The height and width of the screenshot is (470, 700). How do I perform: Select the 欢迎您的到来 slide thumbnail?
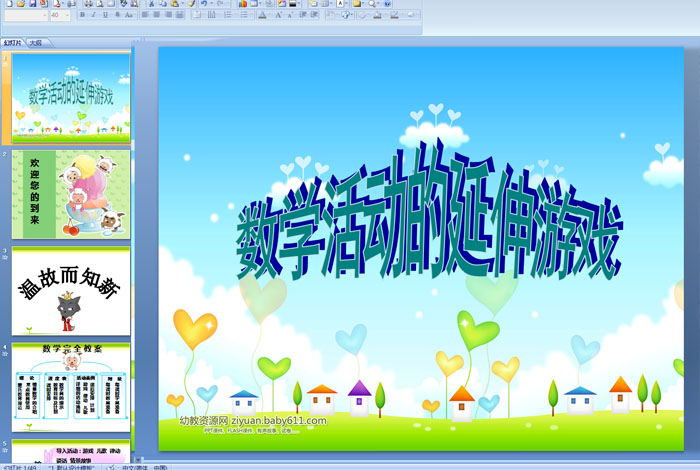coord(71,194)
